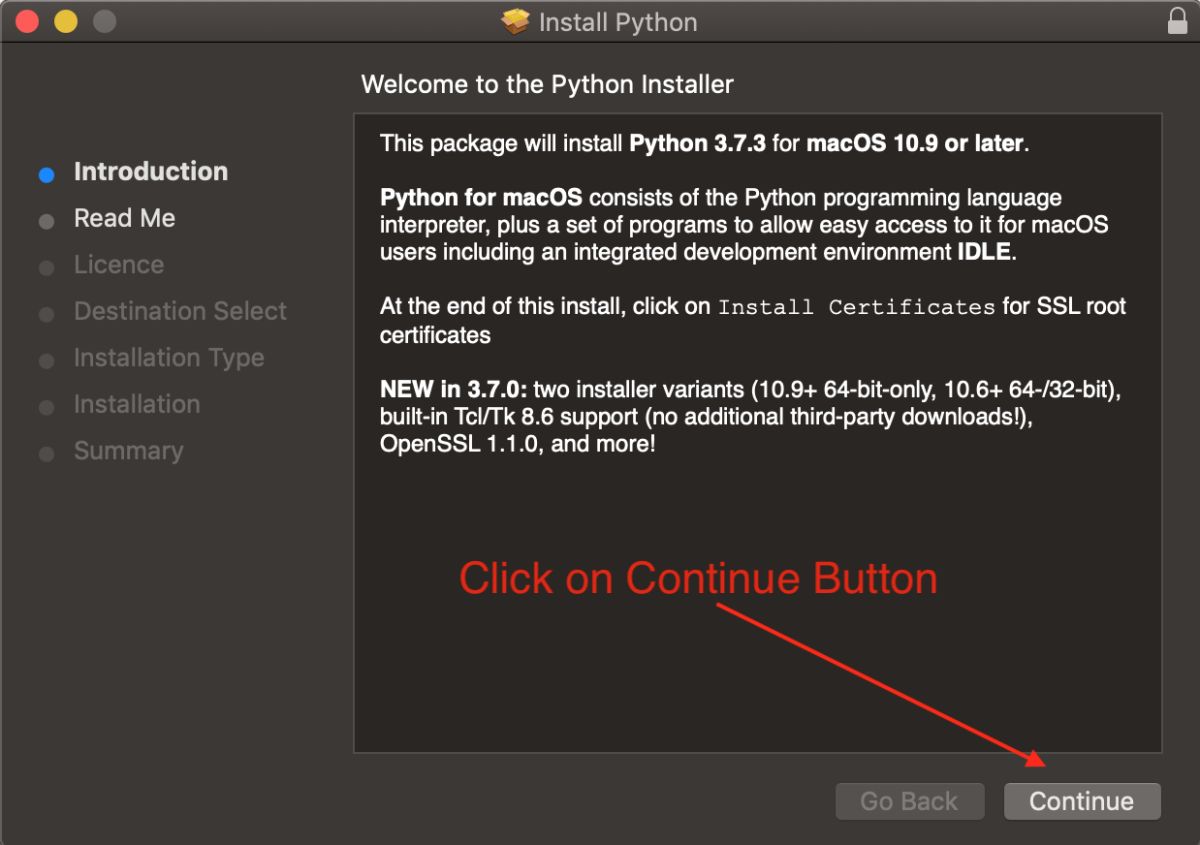Screen dimensions: 1200x845
Task: Select the Summary step
Action: 128,451
